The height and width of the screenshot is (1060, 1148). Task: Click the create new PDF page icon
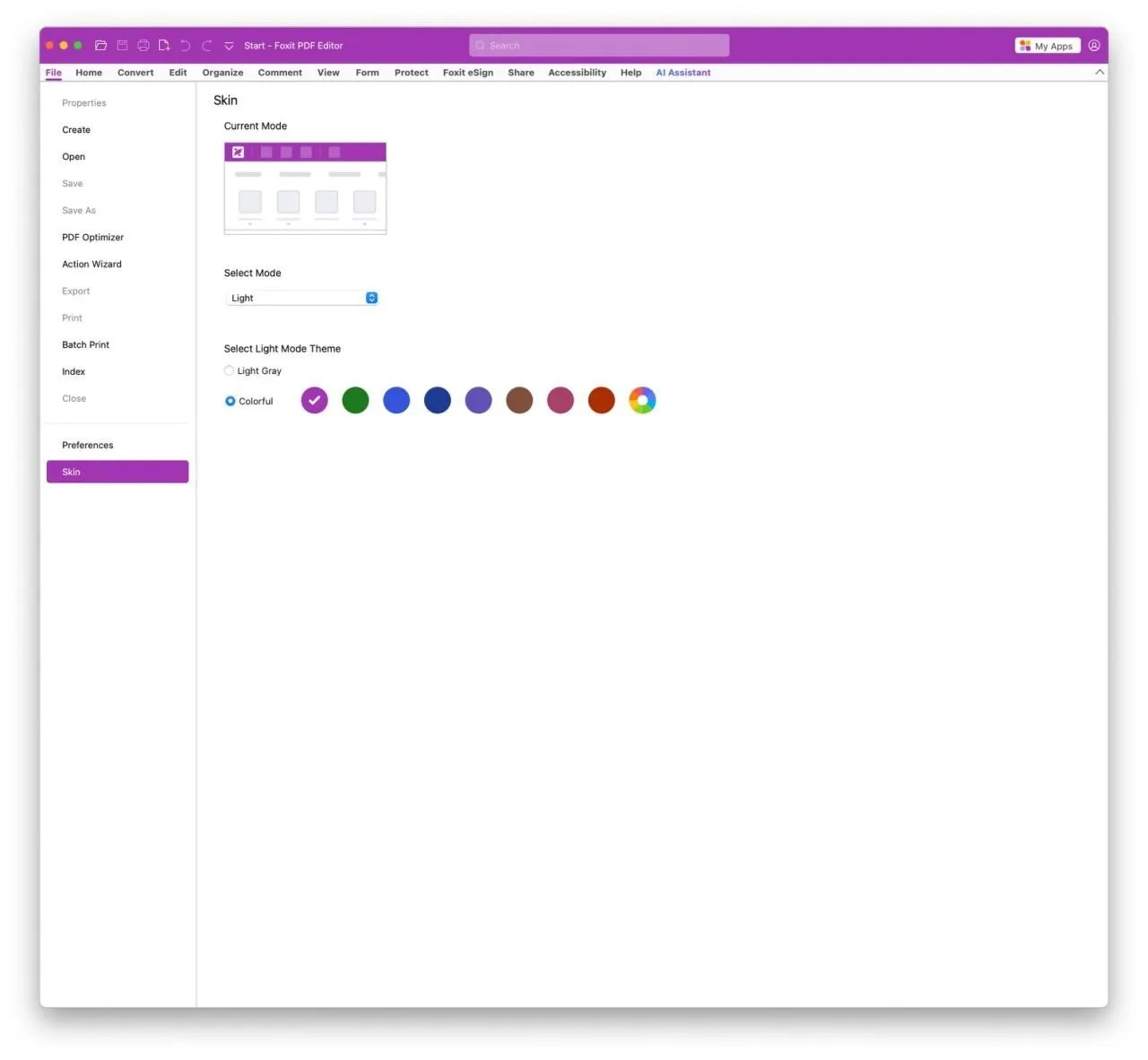tap(164, 46)
